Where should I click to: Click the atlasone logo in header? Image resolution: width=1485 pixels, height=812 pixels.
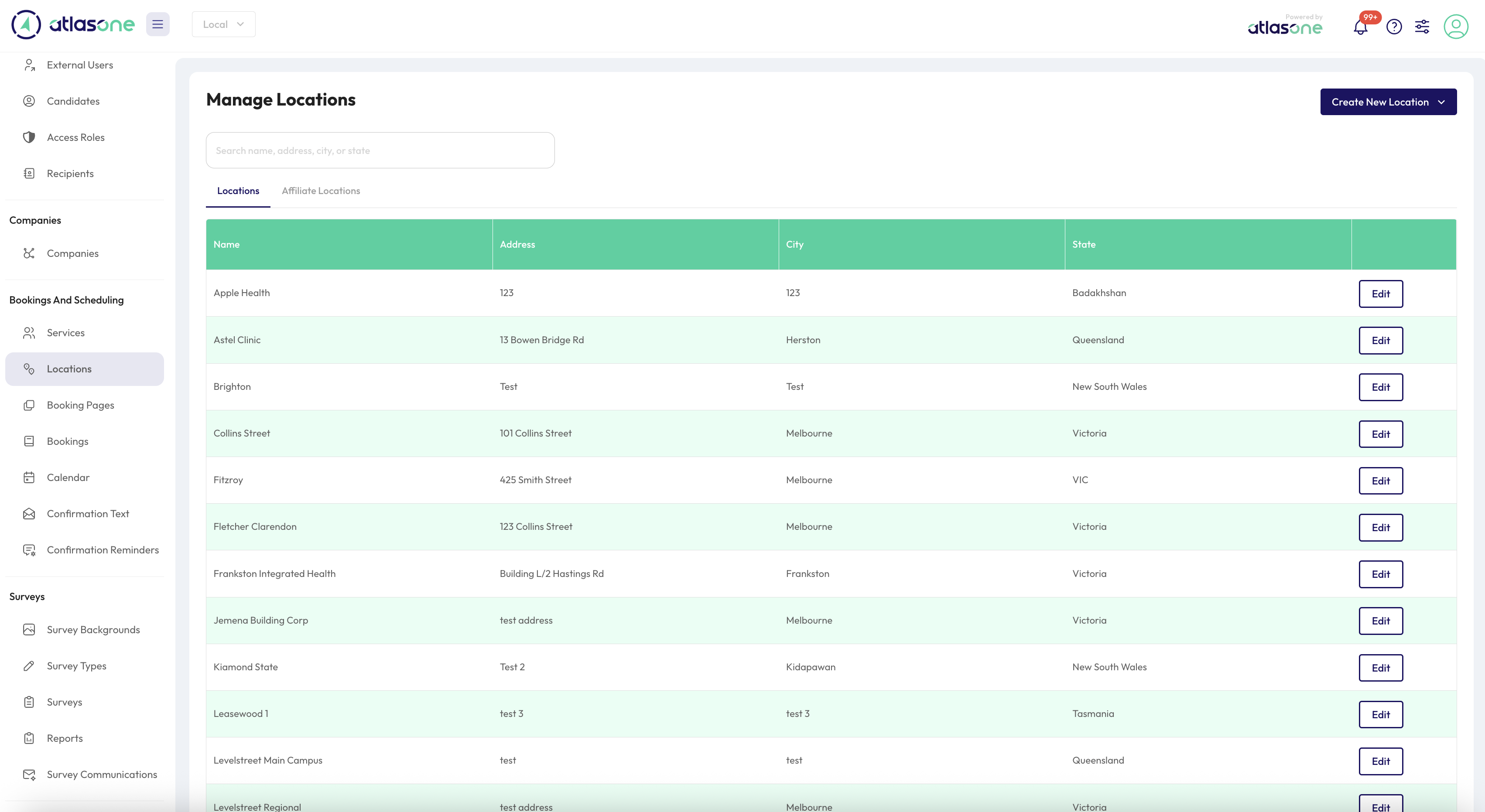coord(73,24)
